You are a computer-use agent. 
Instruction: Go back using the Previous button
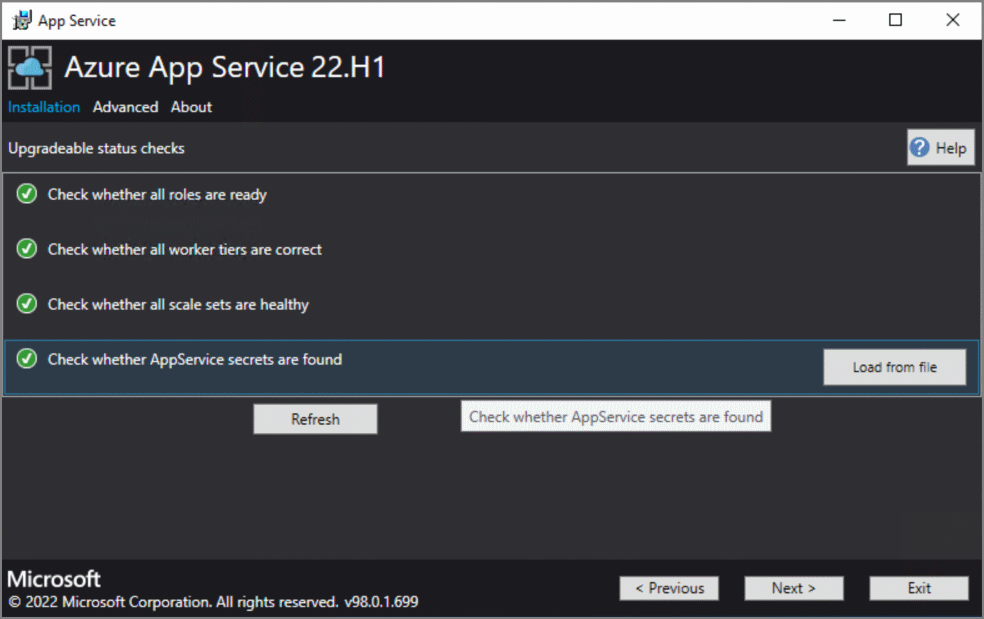668,588
